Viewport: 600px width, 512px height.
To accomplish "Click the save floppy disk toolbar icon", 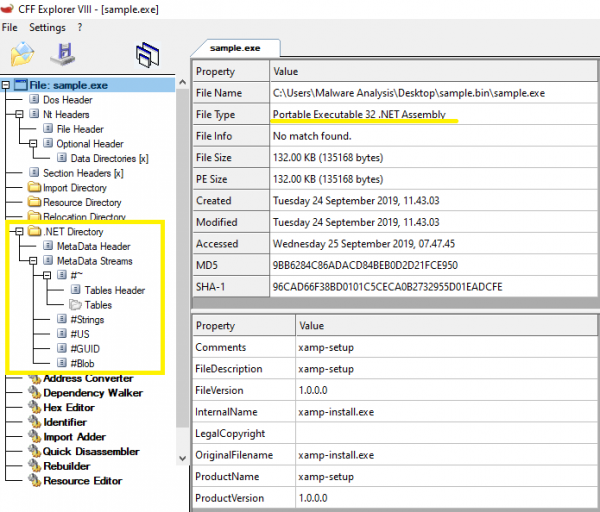I will click(66, 54).
